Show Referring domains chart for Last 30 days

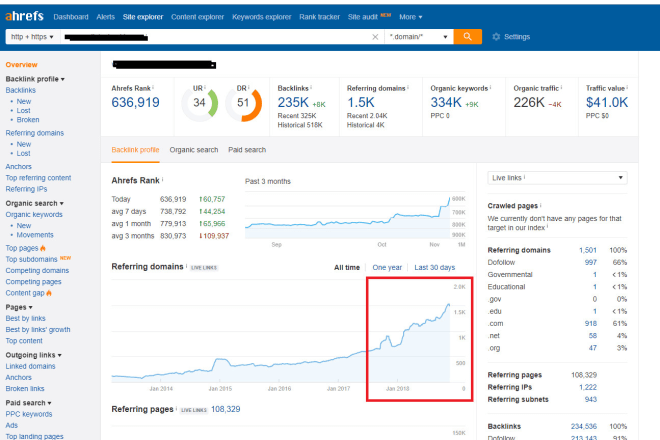(x=434, y=267)
